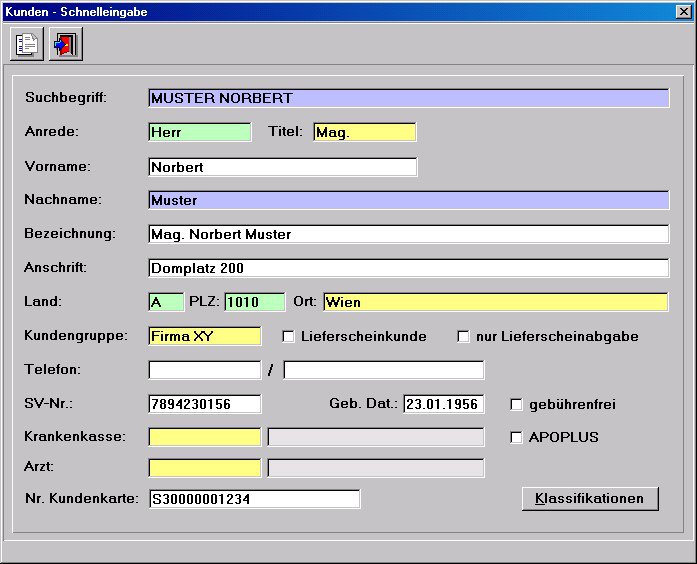This screenshot has height=564, width=697.
Task: Tick the nur Lieferscheinabgabe checkbox
Action: coord(463,336)
